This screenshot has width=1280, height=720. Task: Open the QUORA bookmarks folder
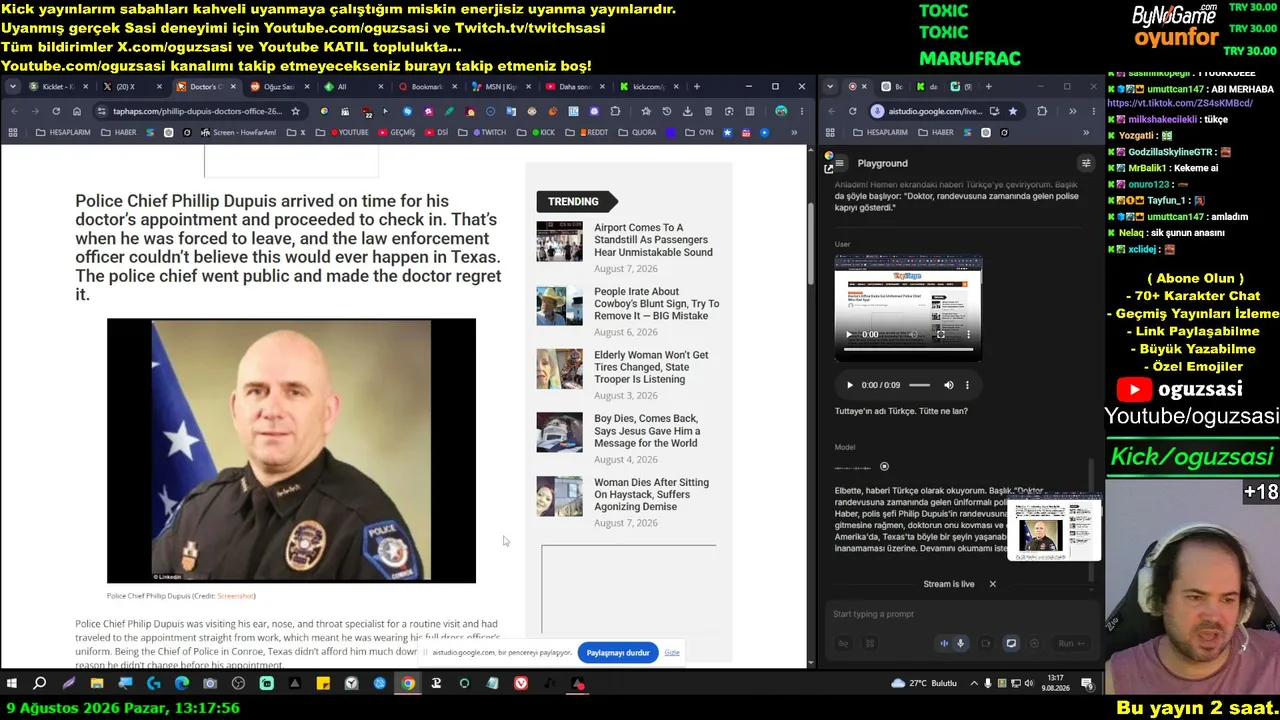(637, 133)
